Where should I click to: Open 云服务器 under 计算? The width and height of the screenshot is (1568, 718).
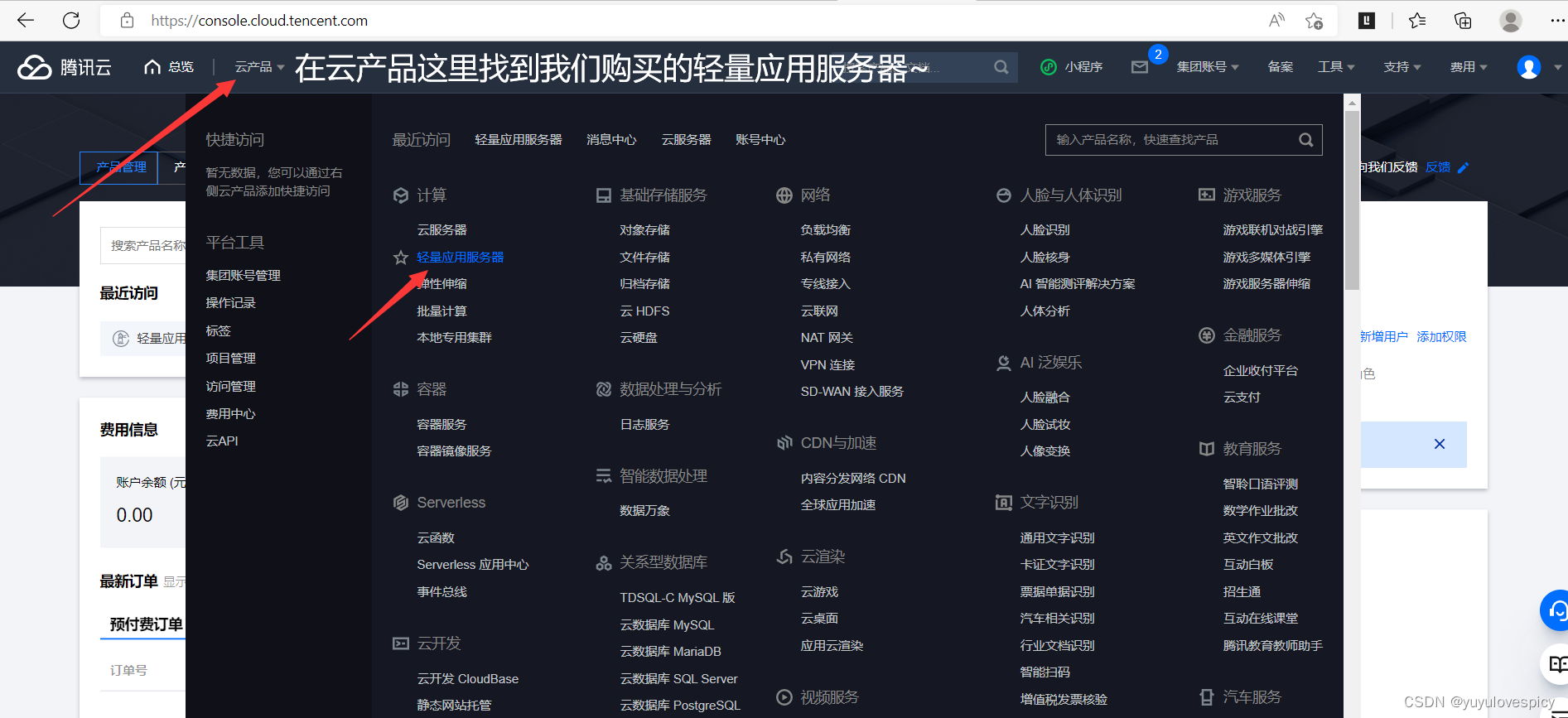(442, 230)
